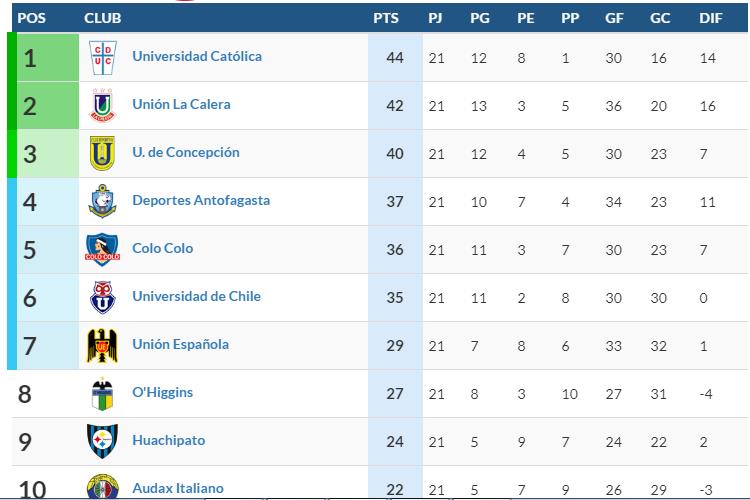
Task: Open the Colo Colo team link
Action: pos(163,249)
